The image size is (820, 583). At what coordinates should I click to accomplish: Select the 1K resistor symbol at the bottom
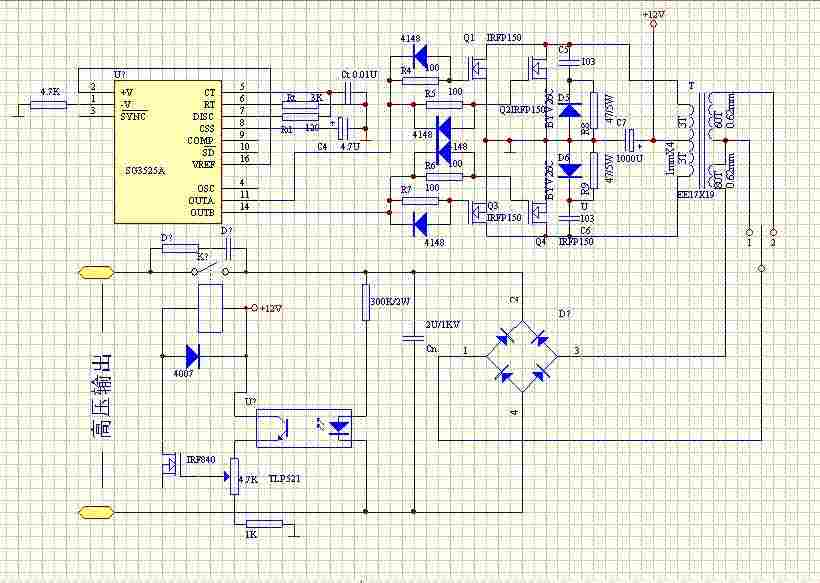click(x=265, y=523)
